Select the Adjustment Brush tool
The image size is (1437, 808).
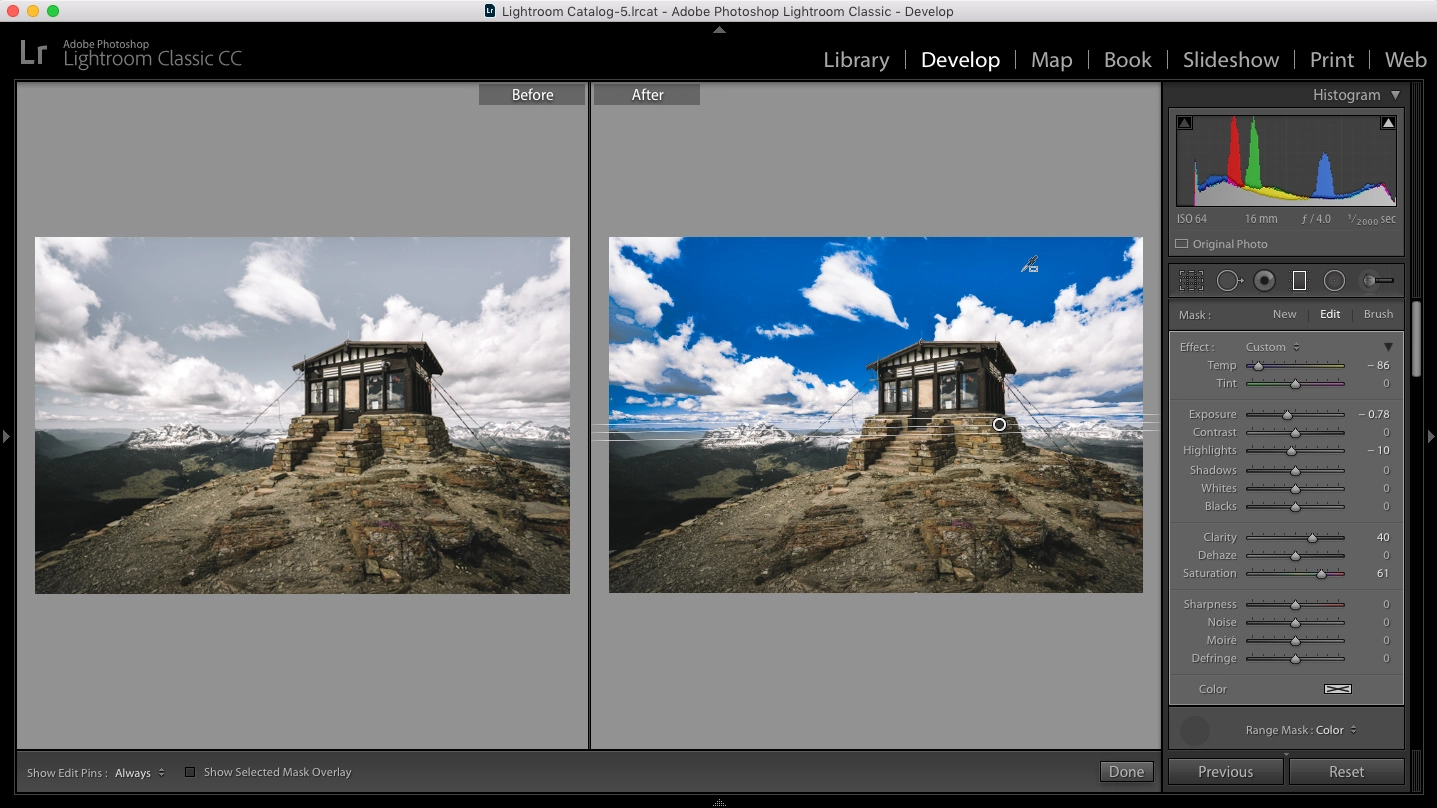click(x=1374, y=280)
